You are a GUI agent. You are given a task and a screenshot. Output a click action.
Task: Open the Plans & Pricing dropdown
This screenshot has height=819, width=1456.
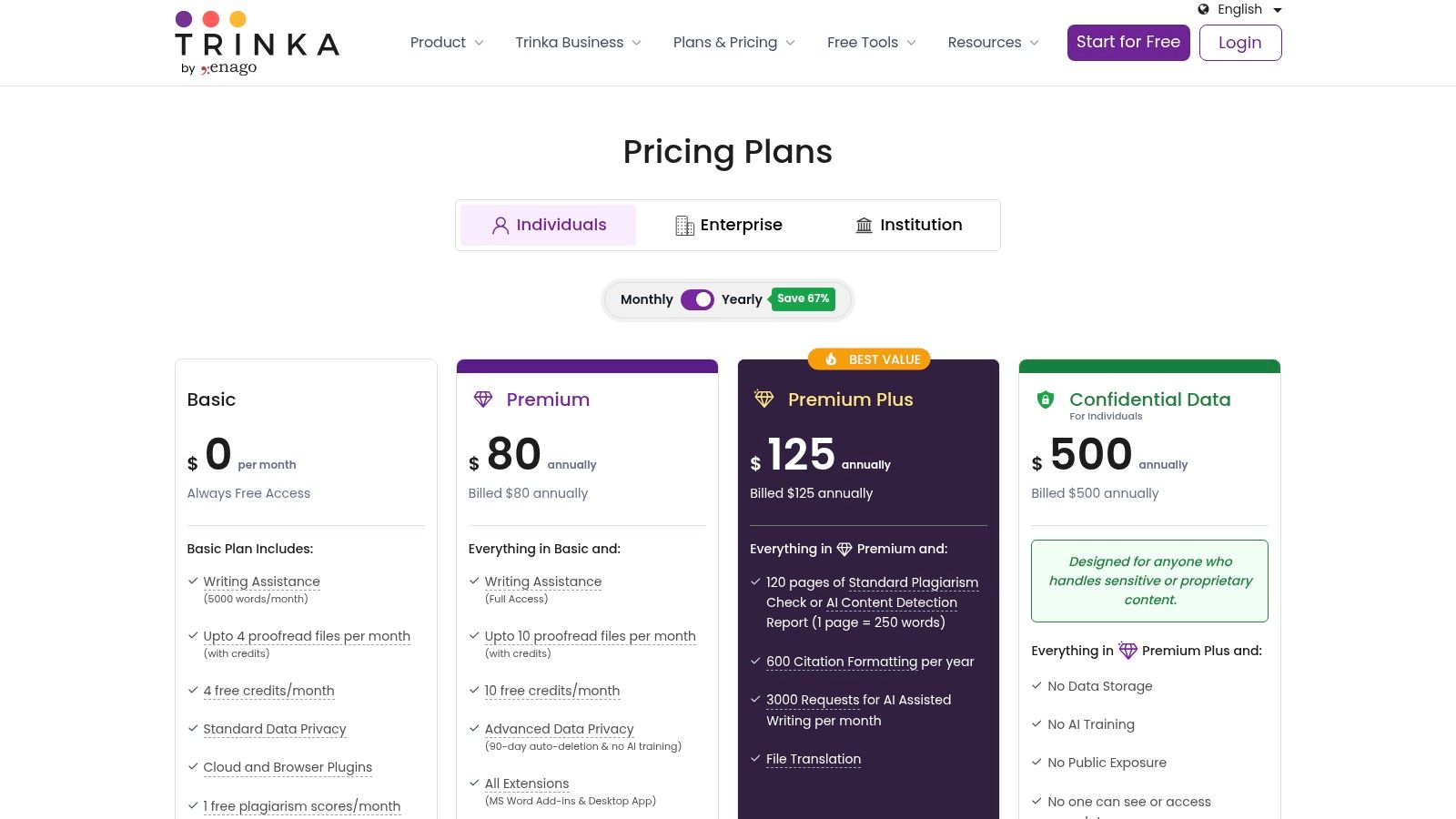point(733,43)
